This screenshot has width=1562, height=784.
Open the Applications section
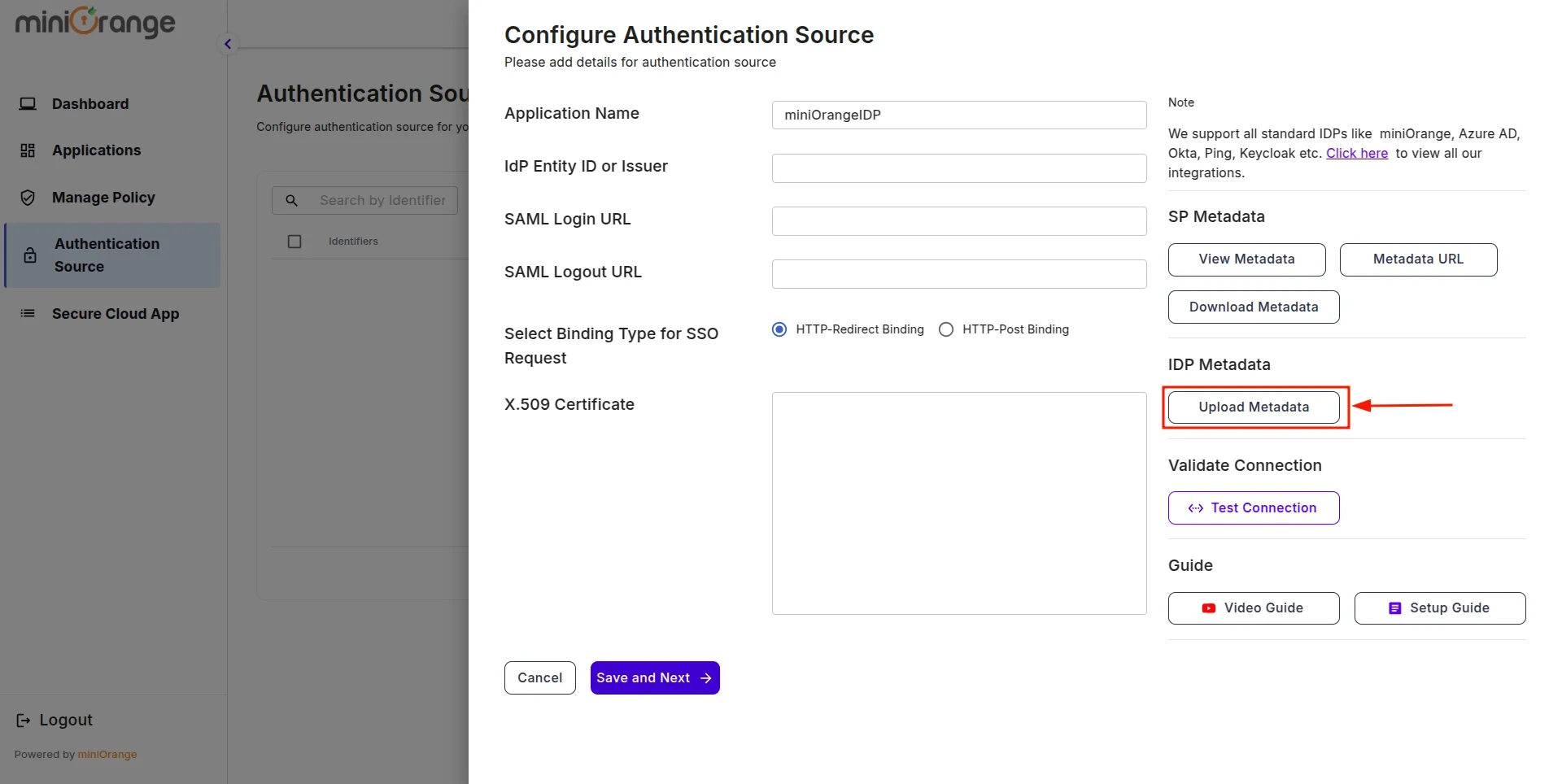(x=95, y=150)
